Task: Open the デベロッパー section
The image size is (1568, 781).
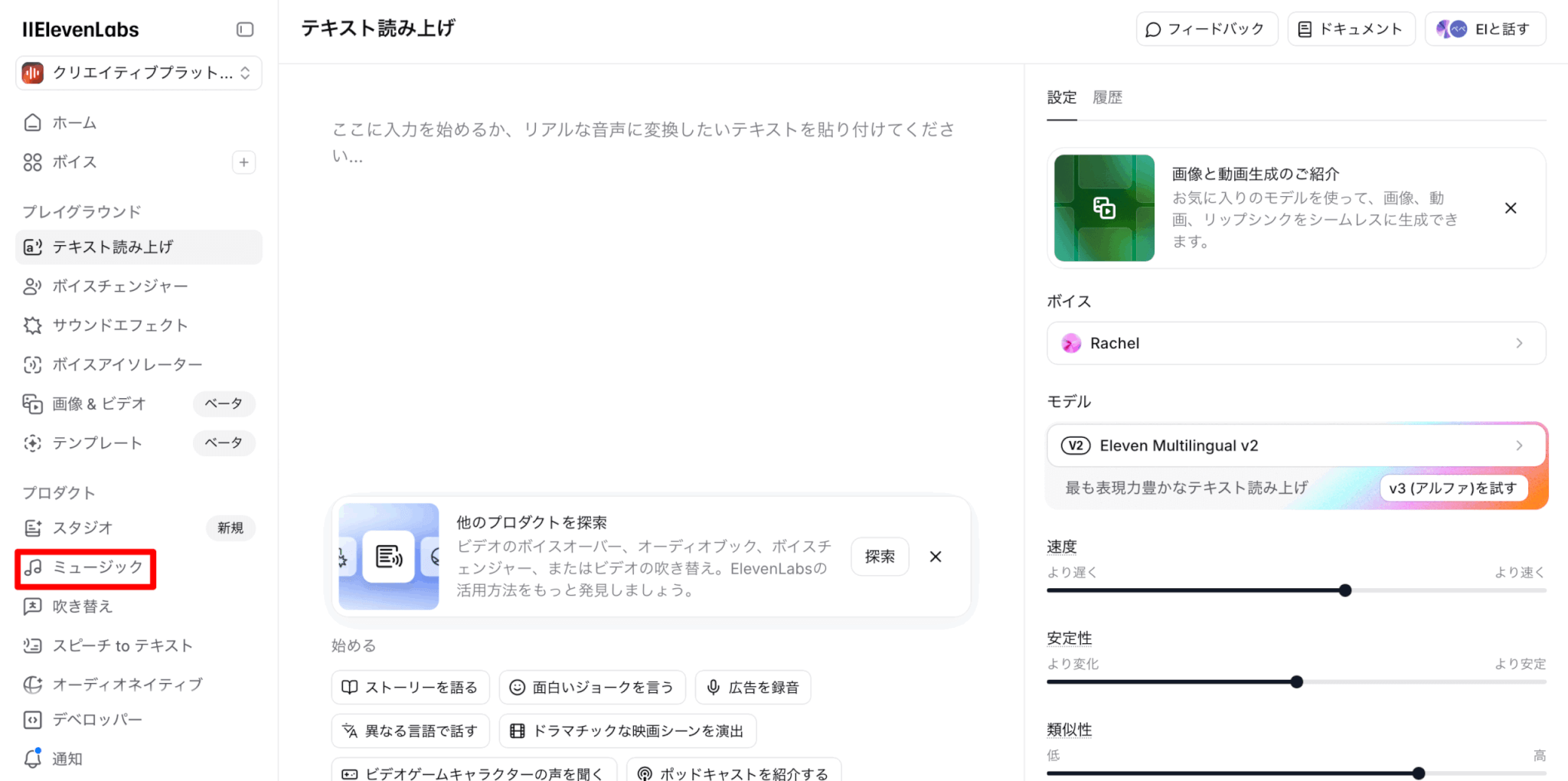Action: (96, 720)
